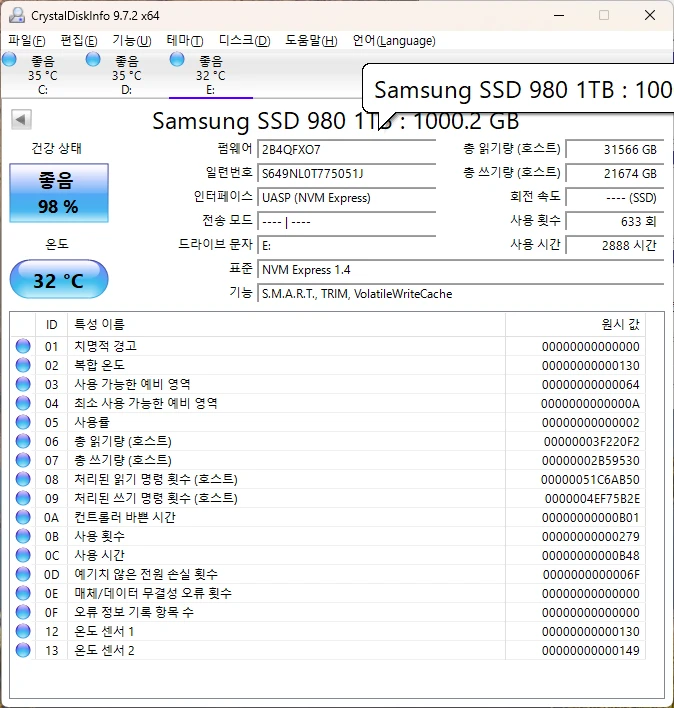Click the 좋음 98 % health status button

tap(59, 193)
